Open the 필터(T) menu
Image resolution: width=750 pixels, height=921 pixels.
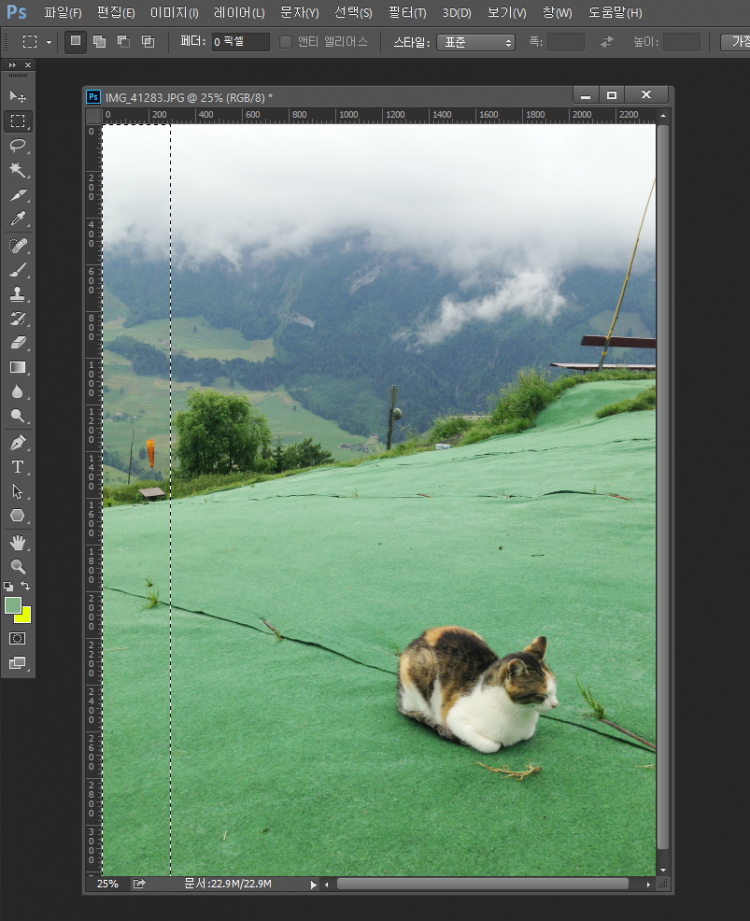(406, 13)
